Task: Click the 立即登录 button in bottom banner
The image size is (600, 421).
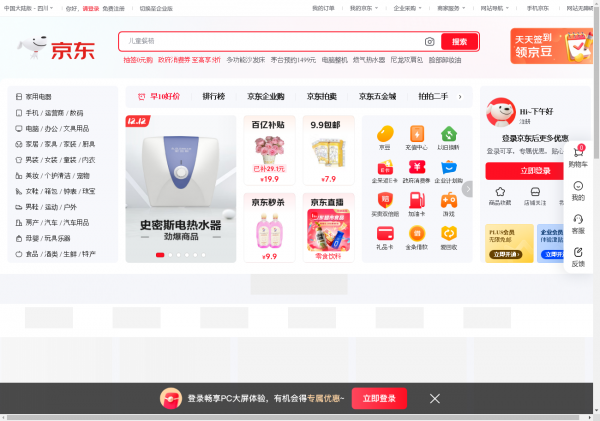Action: coord(378,398)
